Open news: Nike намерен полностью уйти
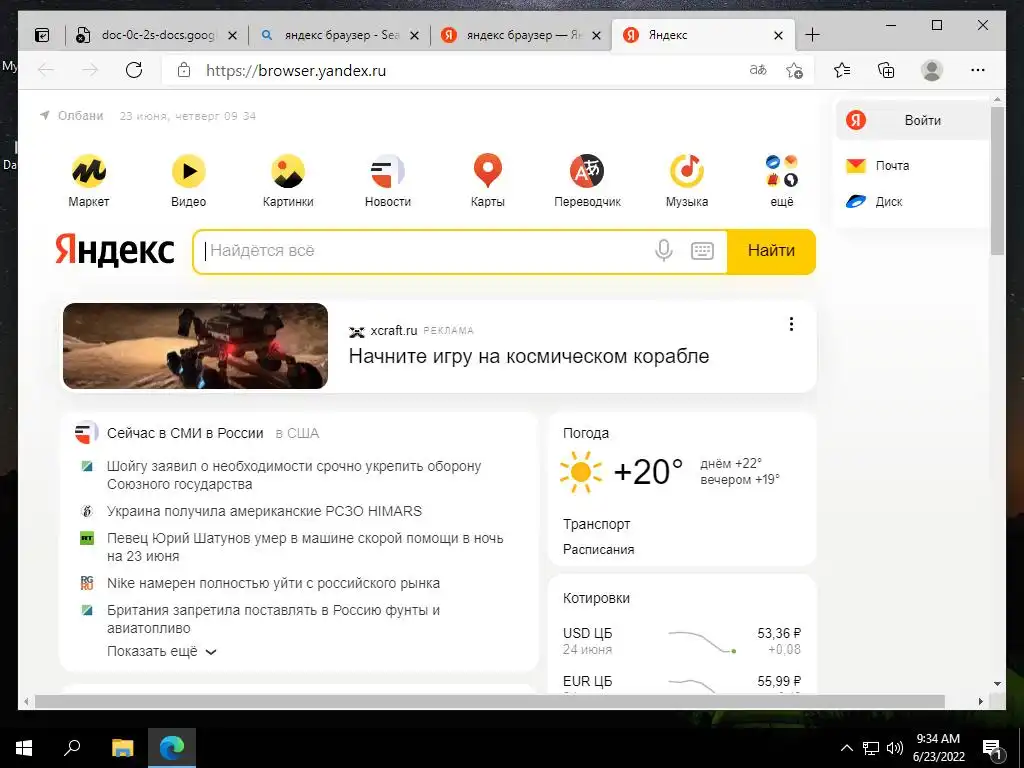The height and width of the screenshot is (768, 1024). pyautogui.click(x=274, y=583)
